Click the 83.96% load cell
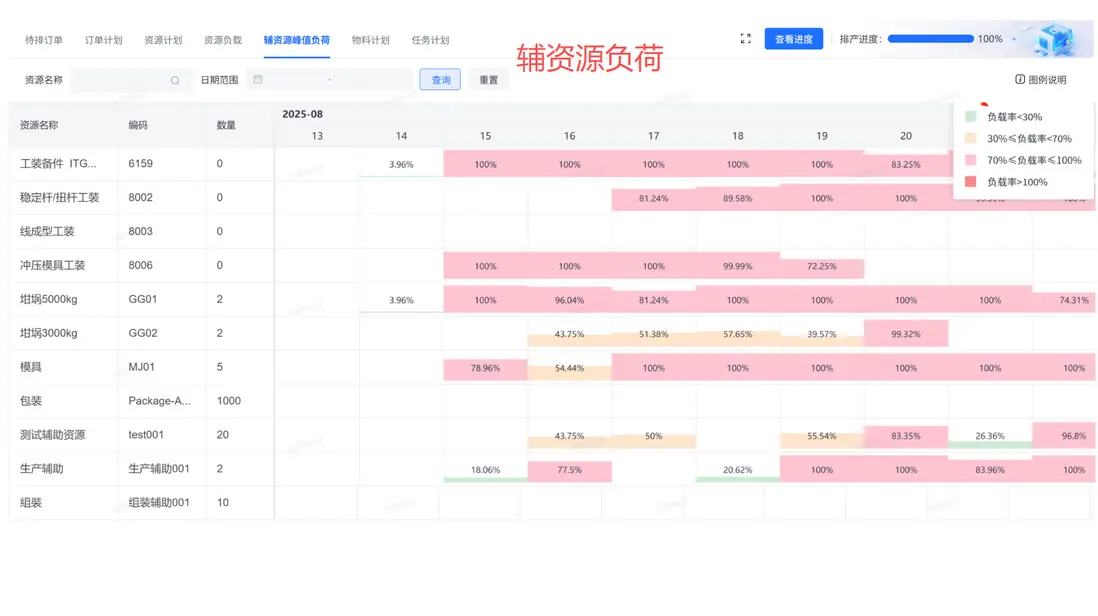 [x=989, y=470]
